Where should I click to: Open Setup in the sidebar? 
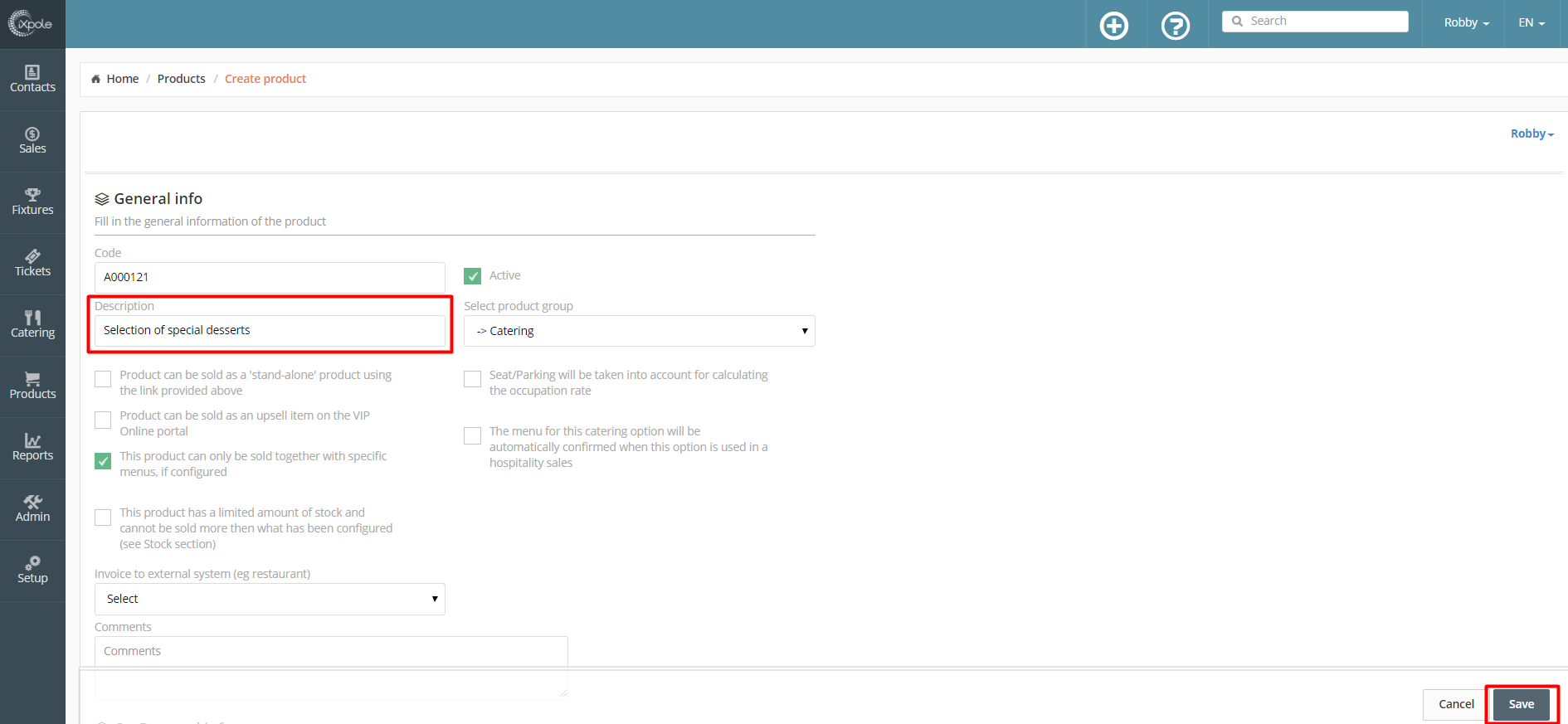(x=32, y=571)
